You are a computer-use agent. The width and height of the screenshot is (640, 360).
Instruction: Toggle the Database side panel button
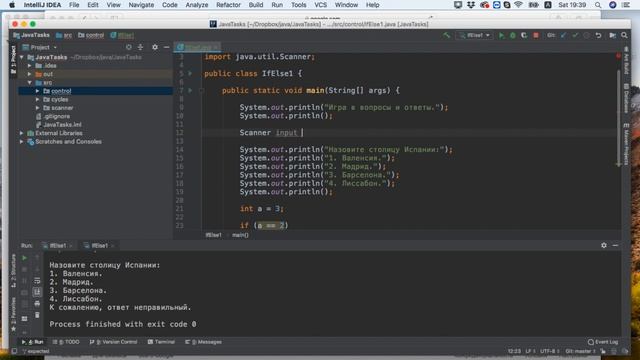coord(626,98)
